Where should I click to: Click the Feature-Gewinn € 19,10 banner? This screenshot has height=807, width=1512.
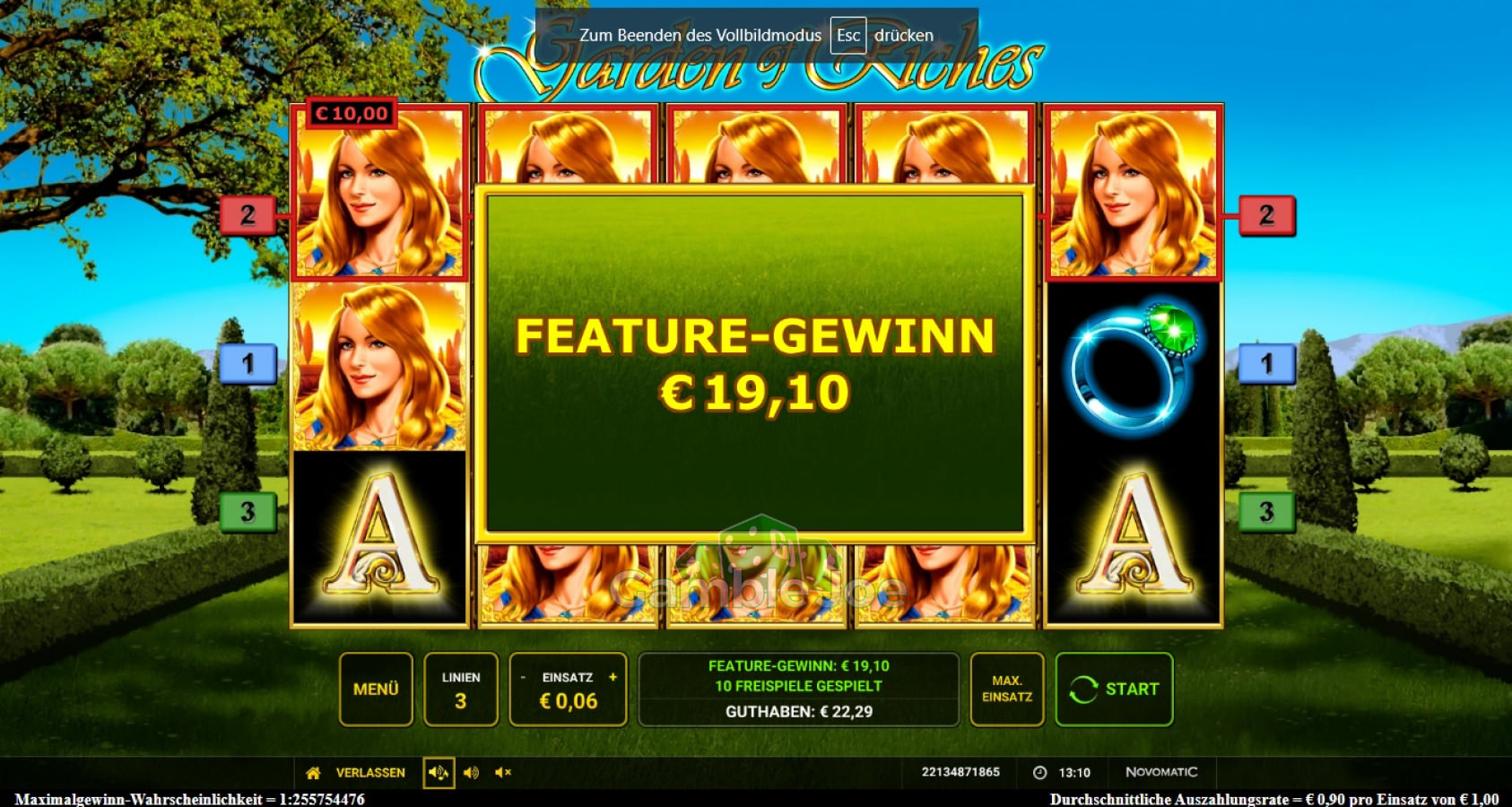pyautogui.click(x=755, y=364)
